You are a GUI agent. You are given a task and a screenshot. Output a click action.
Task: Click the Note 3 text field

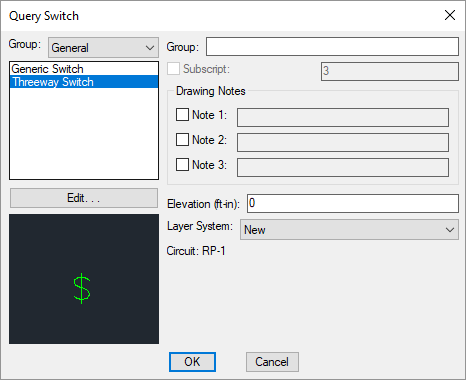pos(343,167)
